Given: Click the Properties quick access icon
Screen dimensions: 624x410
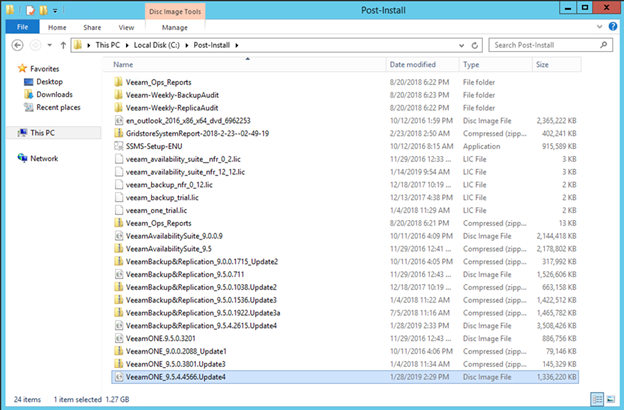Looking at the screenshot, I should [30, 10].
